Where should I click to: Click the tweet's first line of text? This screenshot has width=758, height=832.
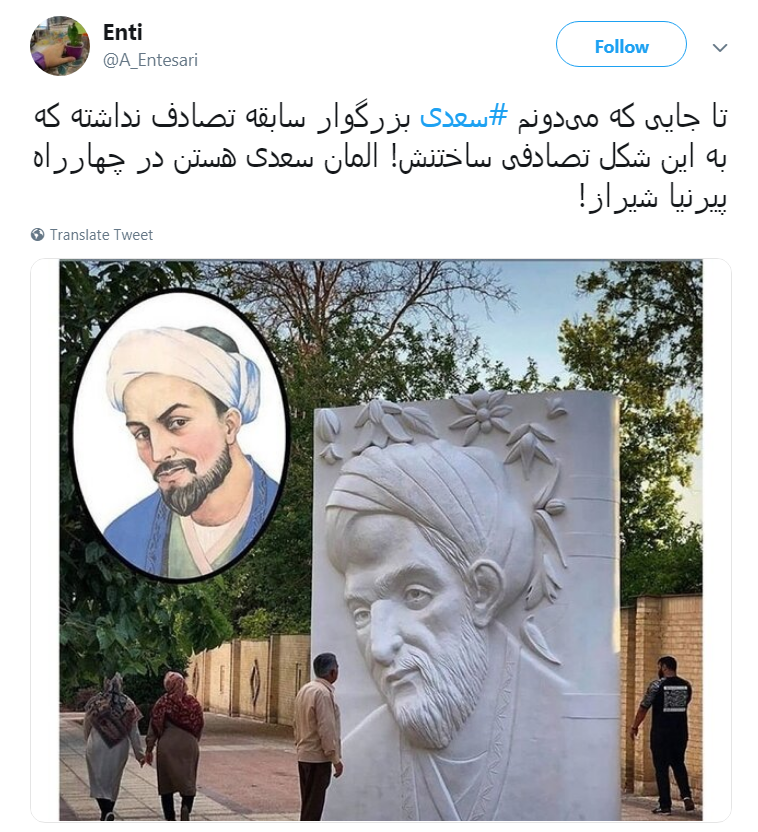380,117
